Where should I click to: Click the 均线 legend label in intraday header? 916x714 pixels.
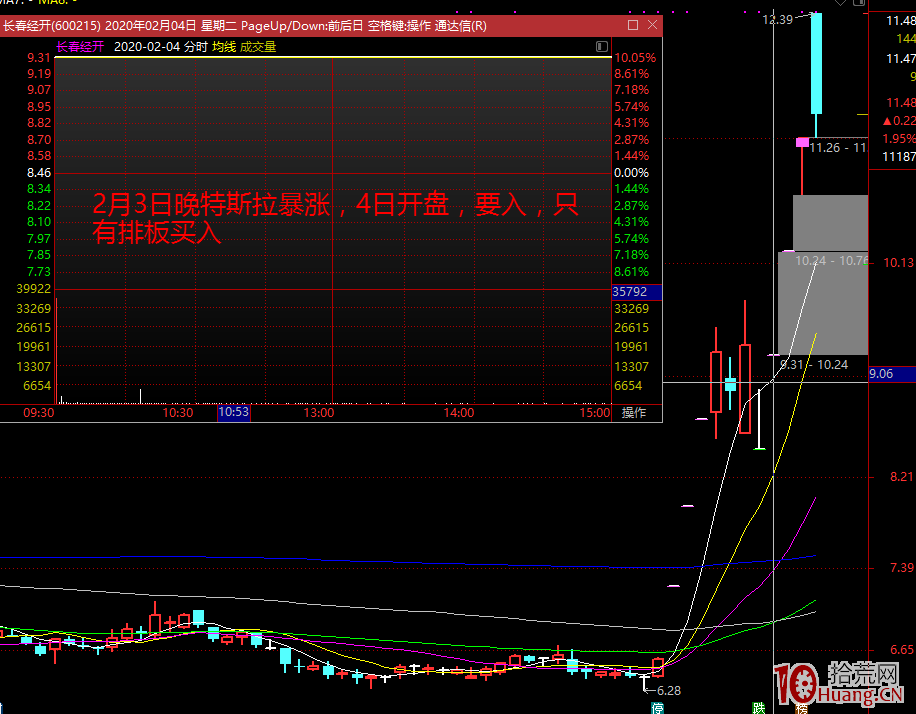[x=224, y=47]
